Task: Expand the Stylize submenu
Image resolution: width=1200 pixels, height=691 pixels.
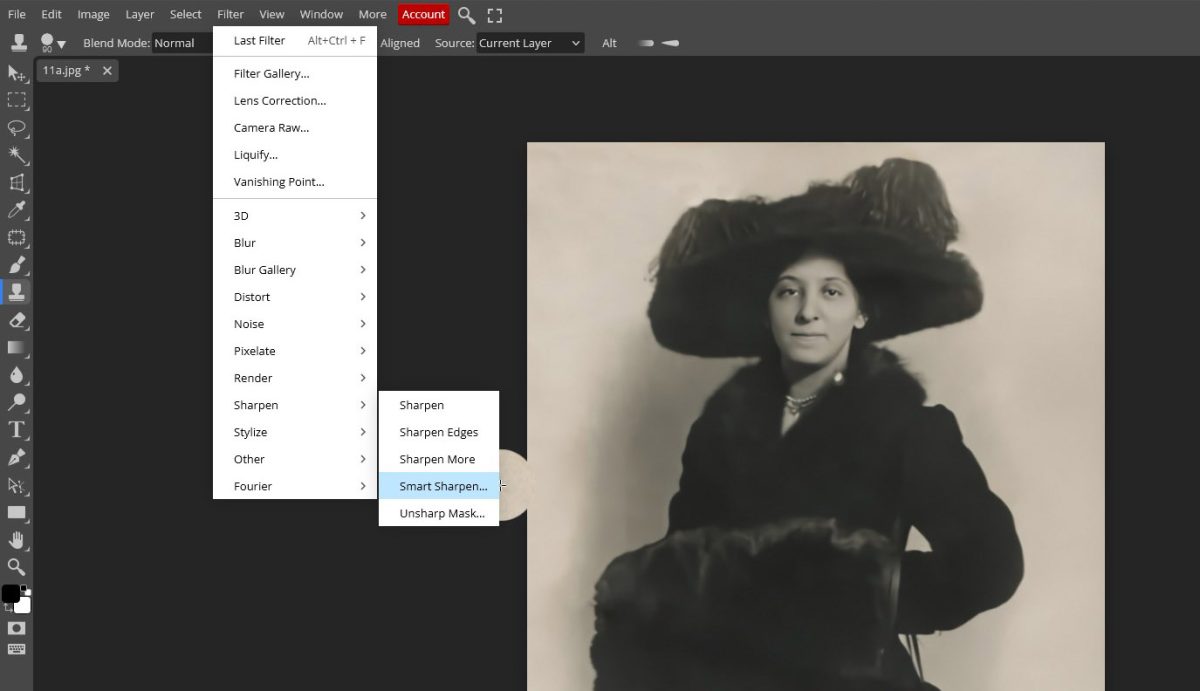Action: (x=295, y=432)
